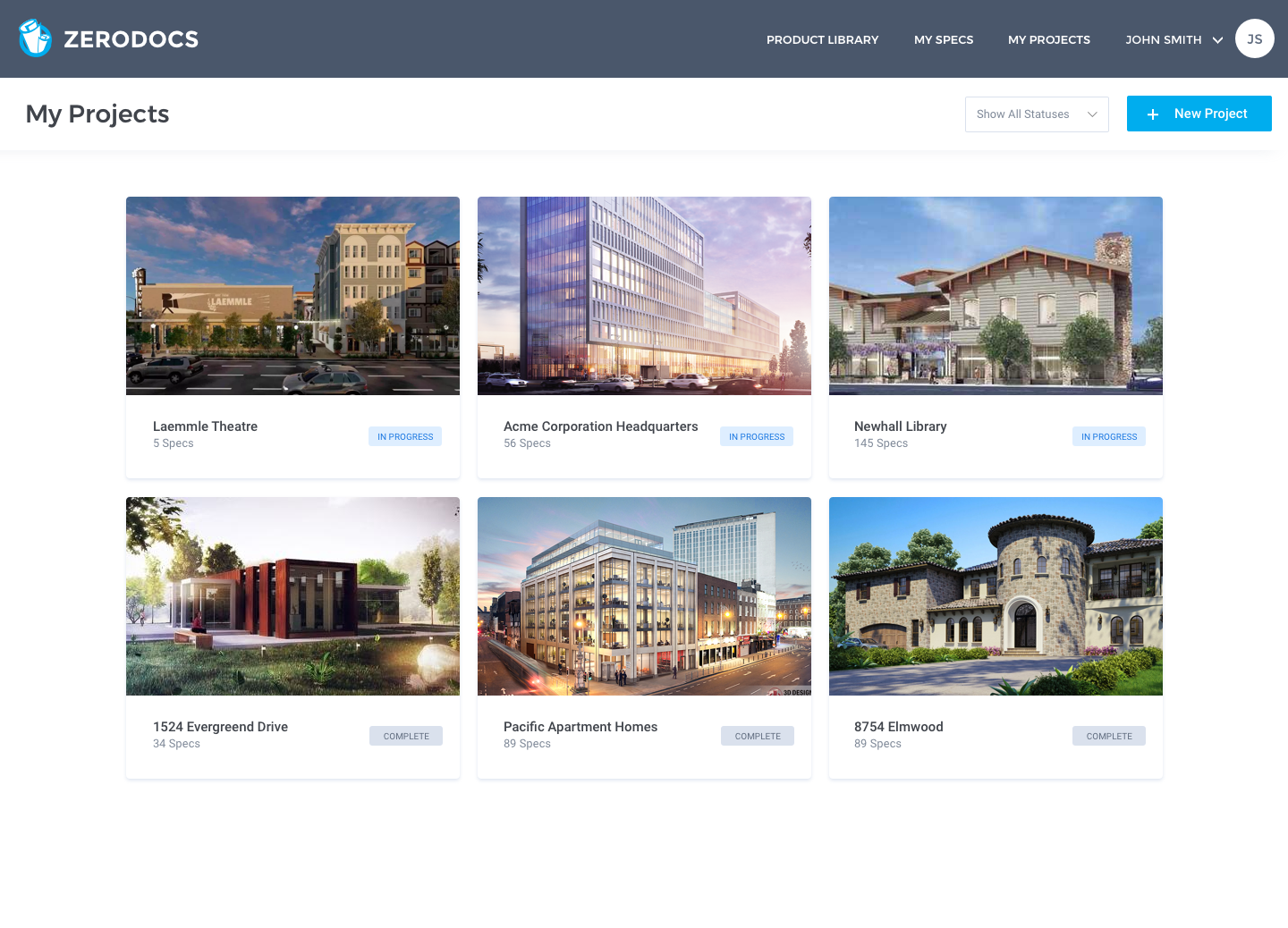Click the '5 Specs' text
This screenshot has width=1288, height=928.
click(x=173, y=443)
